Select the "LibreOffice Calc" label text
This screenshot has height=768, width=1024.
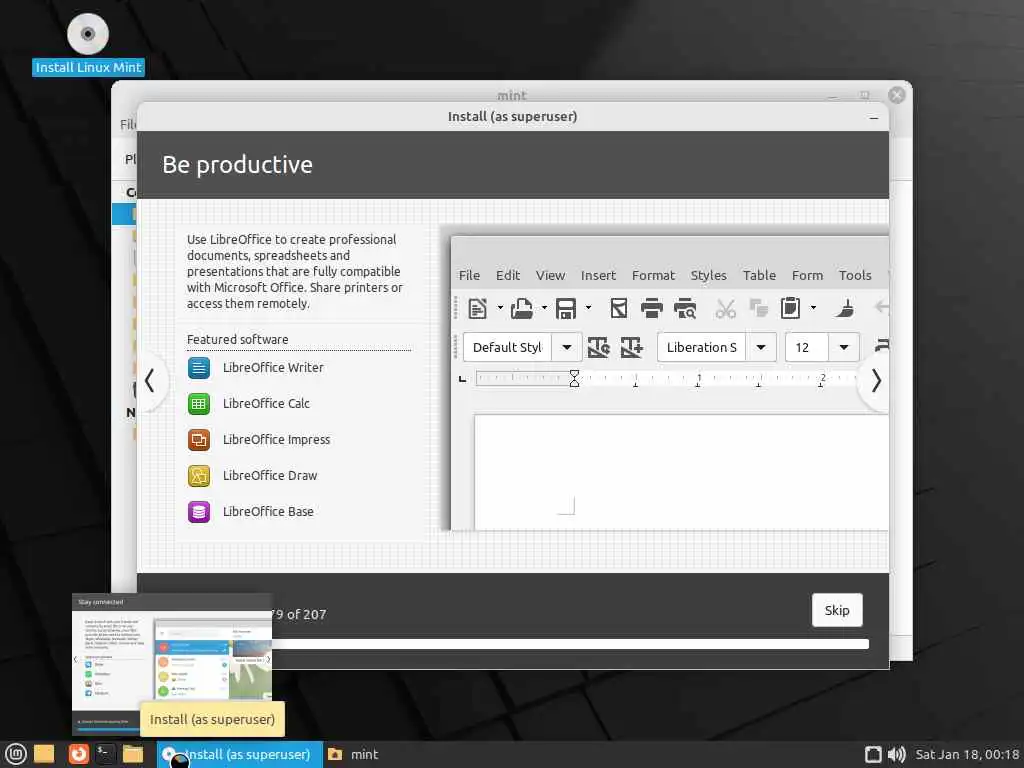(266, 404)
